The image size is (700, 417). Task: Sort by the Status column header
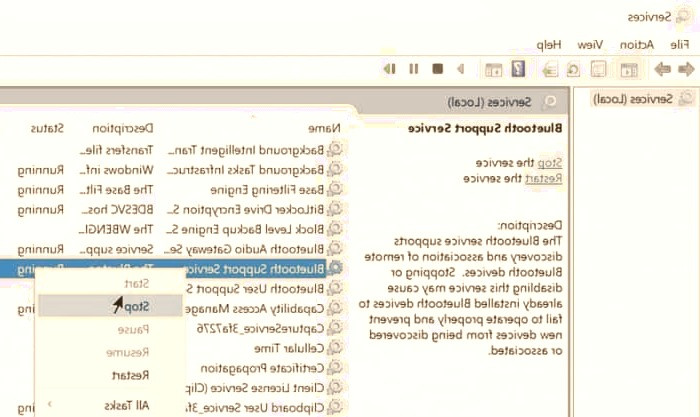[x=46, y=128]
